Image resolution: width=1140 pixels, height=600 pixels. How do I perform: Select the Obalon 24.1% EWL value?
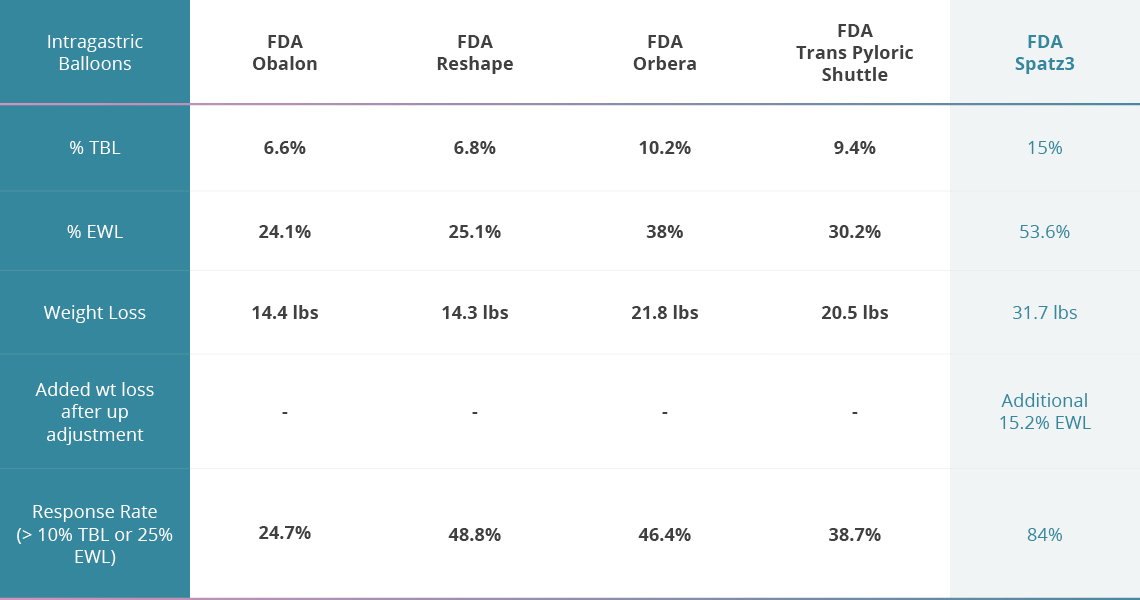(x=285, y=232)
